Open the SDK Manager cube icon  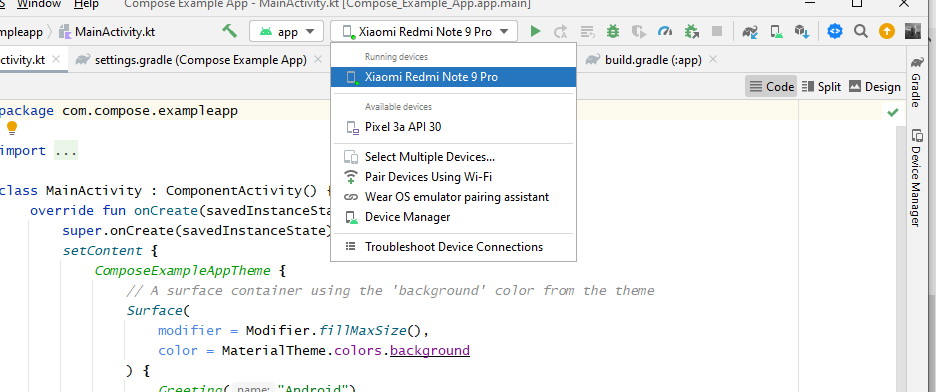802,32
